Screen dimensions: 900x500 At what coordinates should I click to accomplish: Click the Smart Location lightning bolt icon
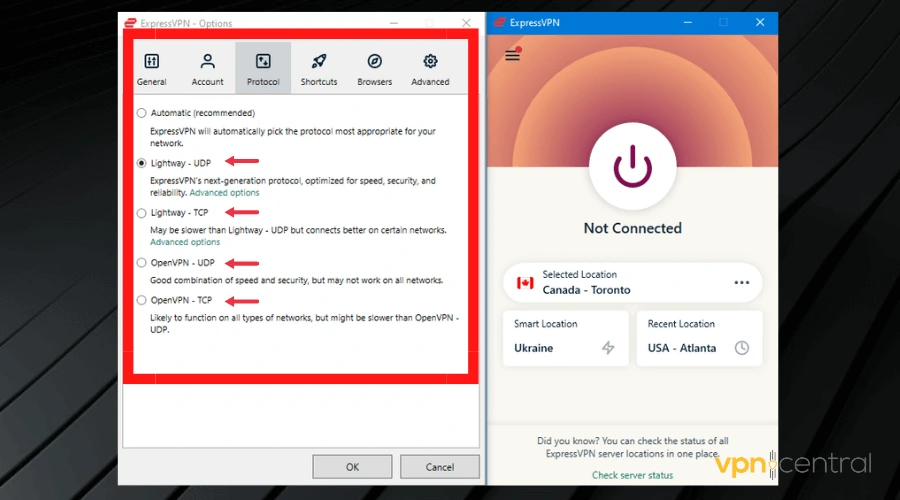608,347
